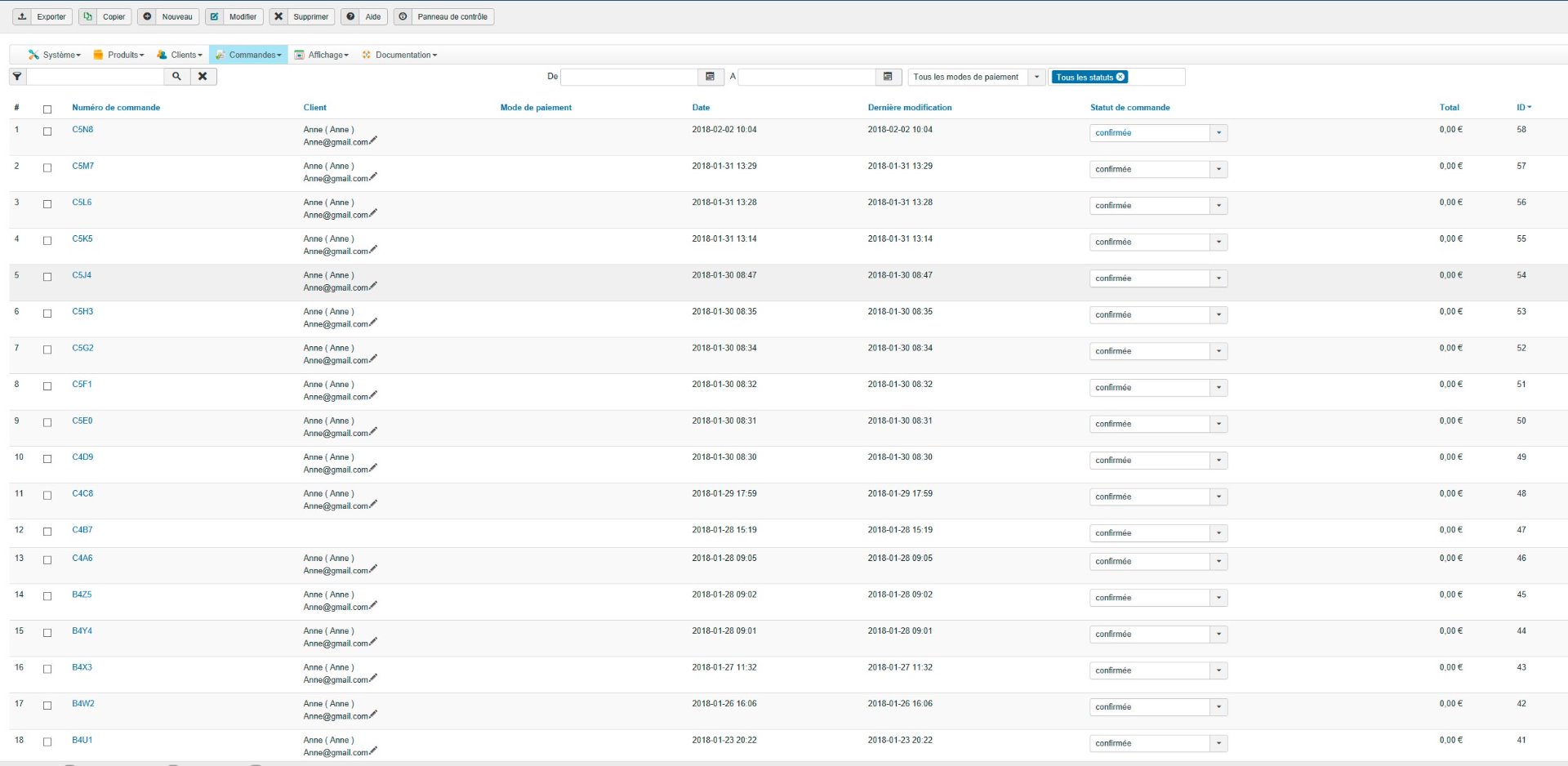Image resolution: width=1568 pixels, height=766 pixels.
Task: Edit customer for order C5F1 pencil icon
Action: point(373,395)
